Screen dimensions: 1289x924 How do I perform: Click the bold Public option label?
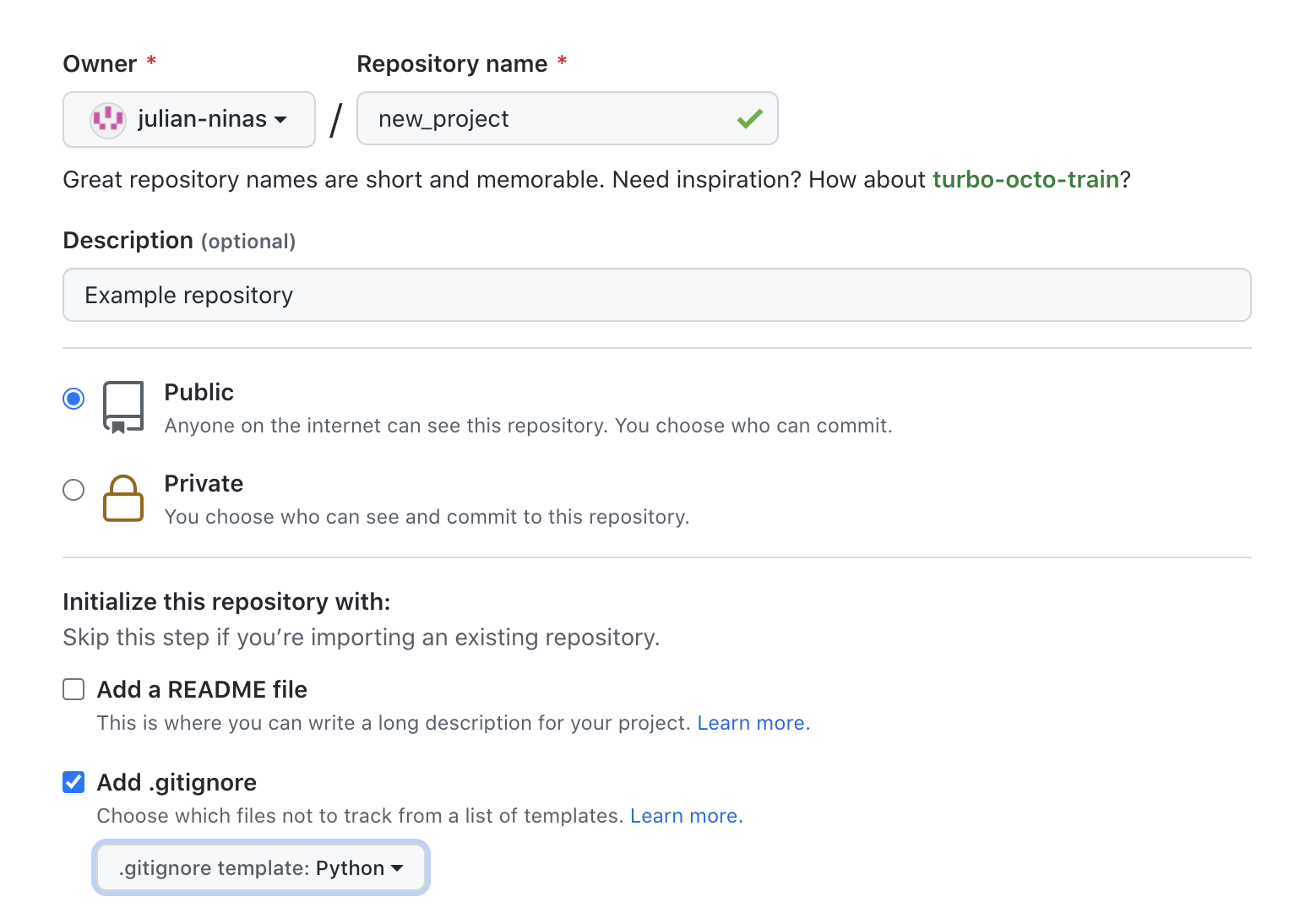click(x=199, y=393)
